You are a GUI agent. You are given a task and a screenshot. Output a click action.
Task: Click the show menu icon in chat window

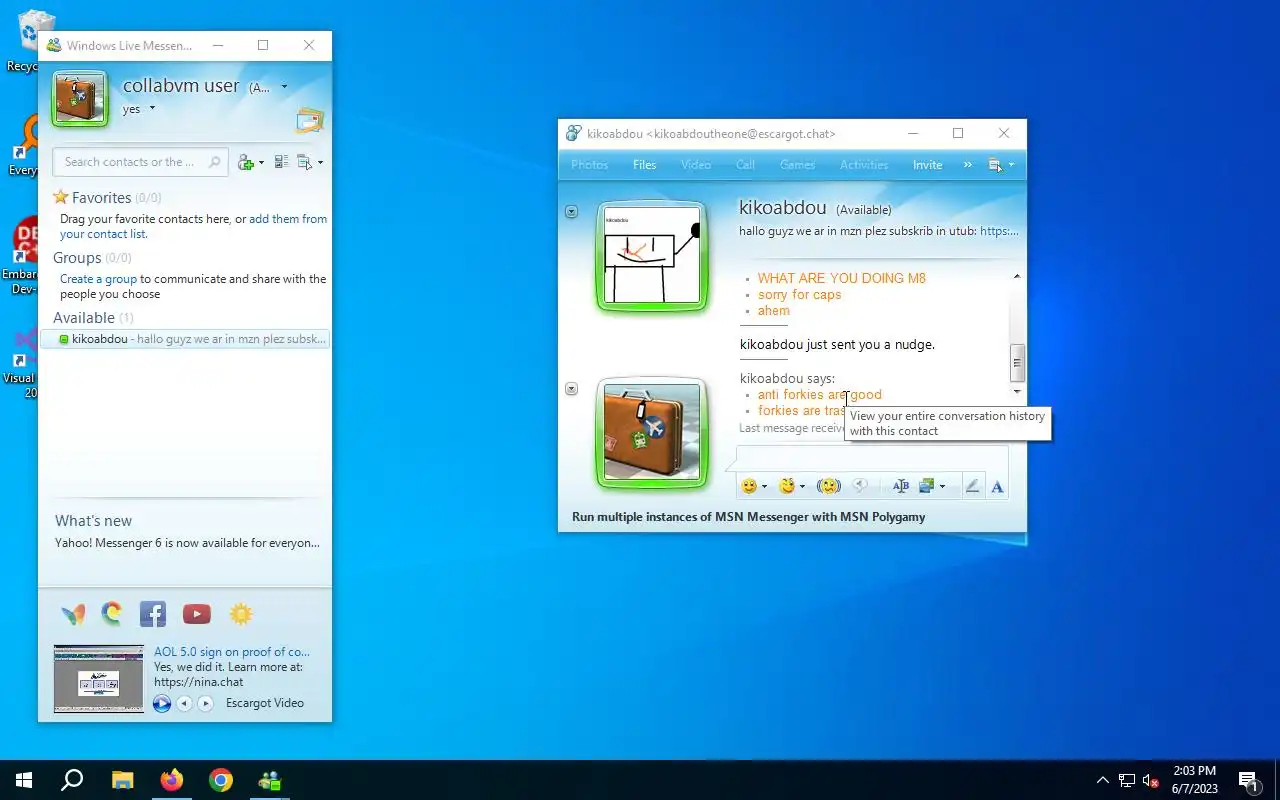coord(995,165)
